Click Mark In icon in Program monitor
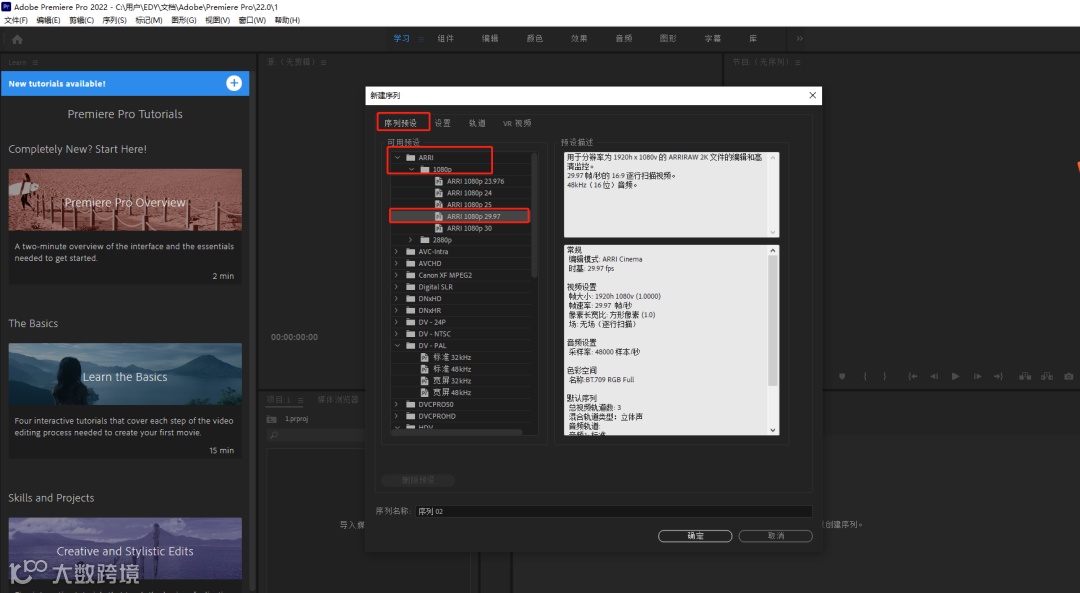Image resolution: width=1080 pixels, height=593 pixels. pos(865,376)
